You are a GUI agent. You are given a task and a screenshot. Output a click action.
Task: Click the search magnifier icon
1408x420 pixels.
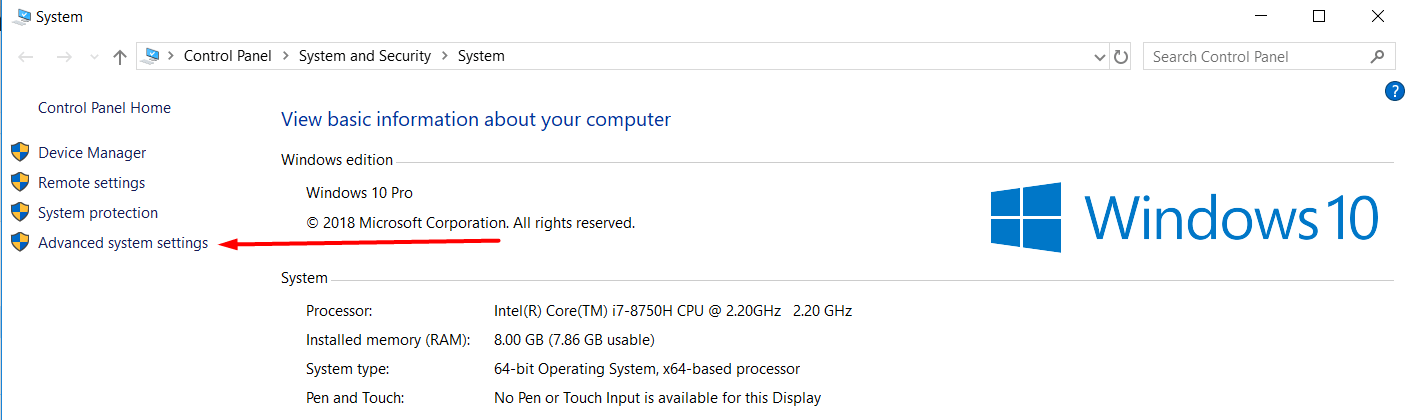(1377, 57)
